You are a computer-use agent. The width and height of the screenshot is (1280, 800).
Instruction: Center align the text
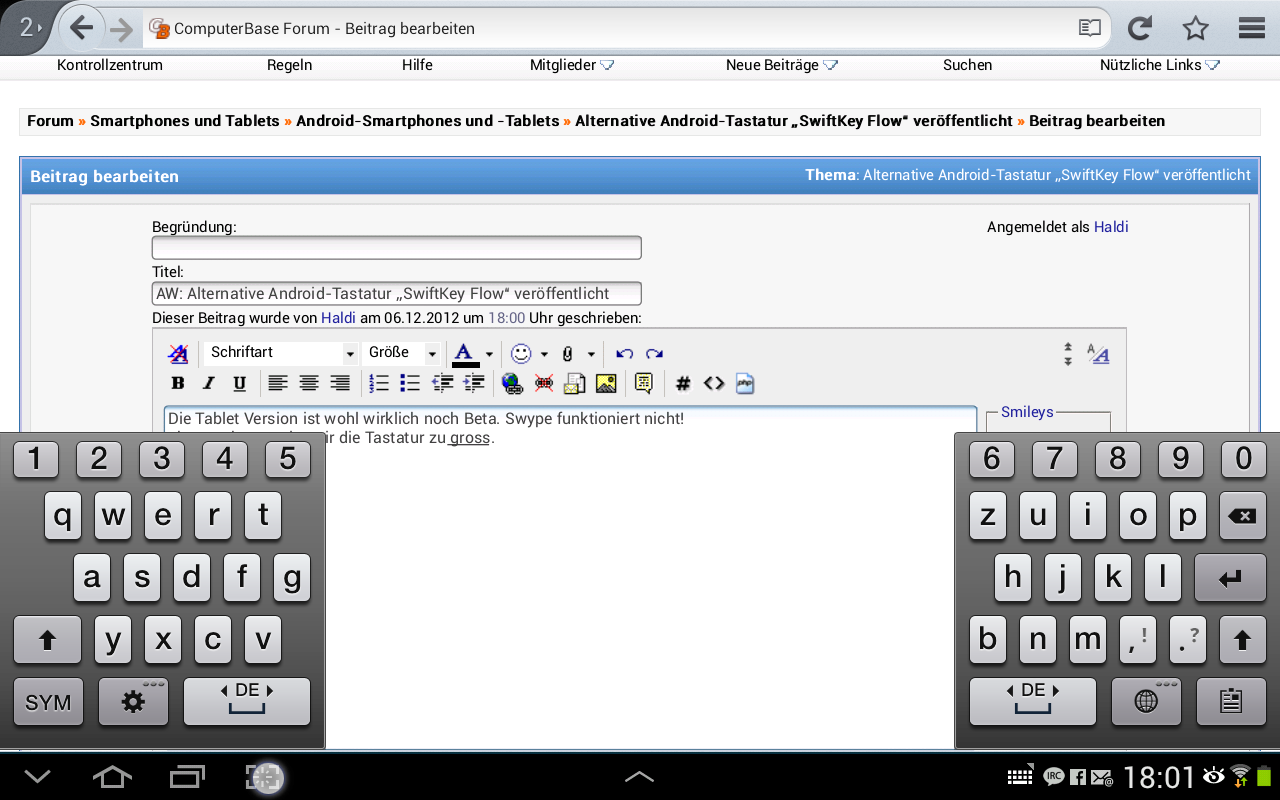tap(309, 383)
